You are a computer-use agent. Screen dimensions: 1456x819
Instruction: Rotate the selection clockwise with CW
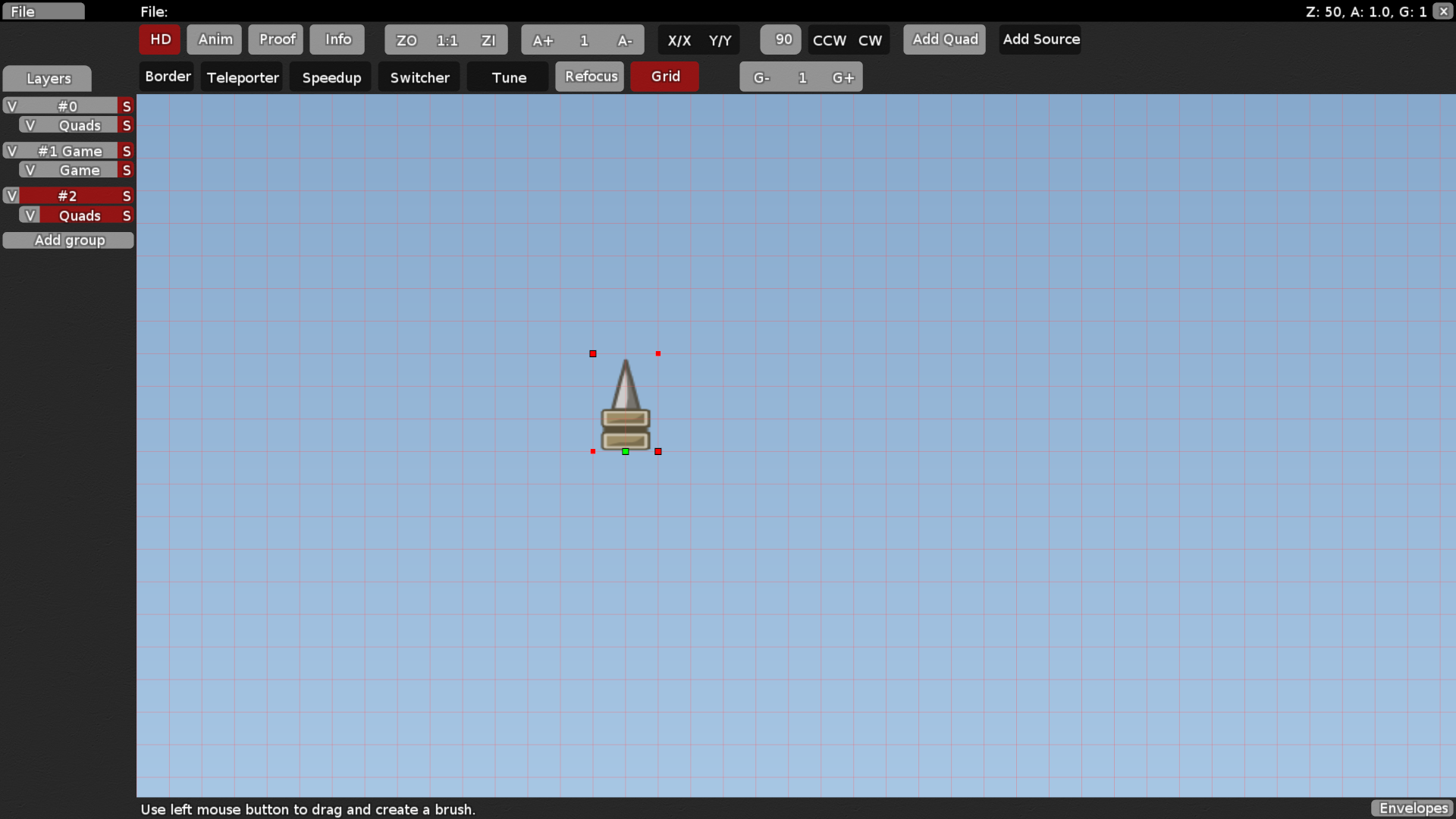[871, 40]
